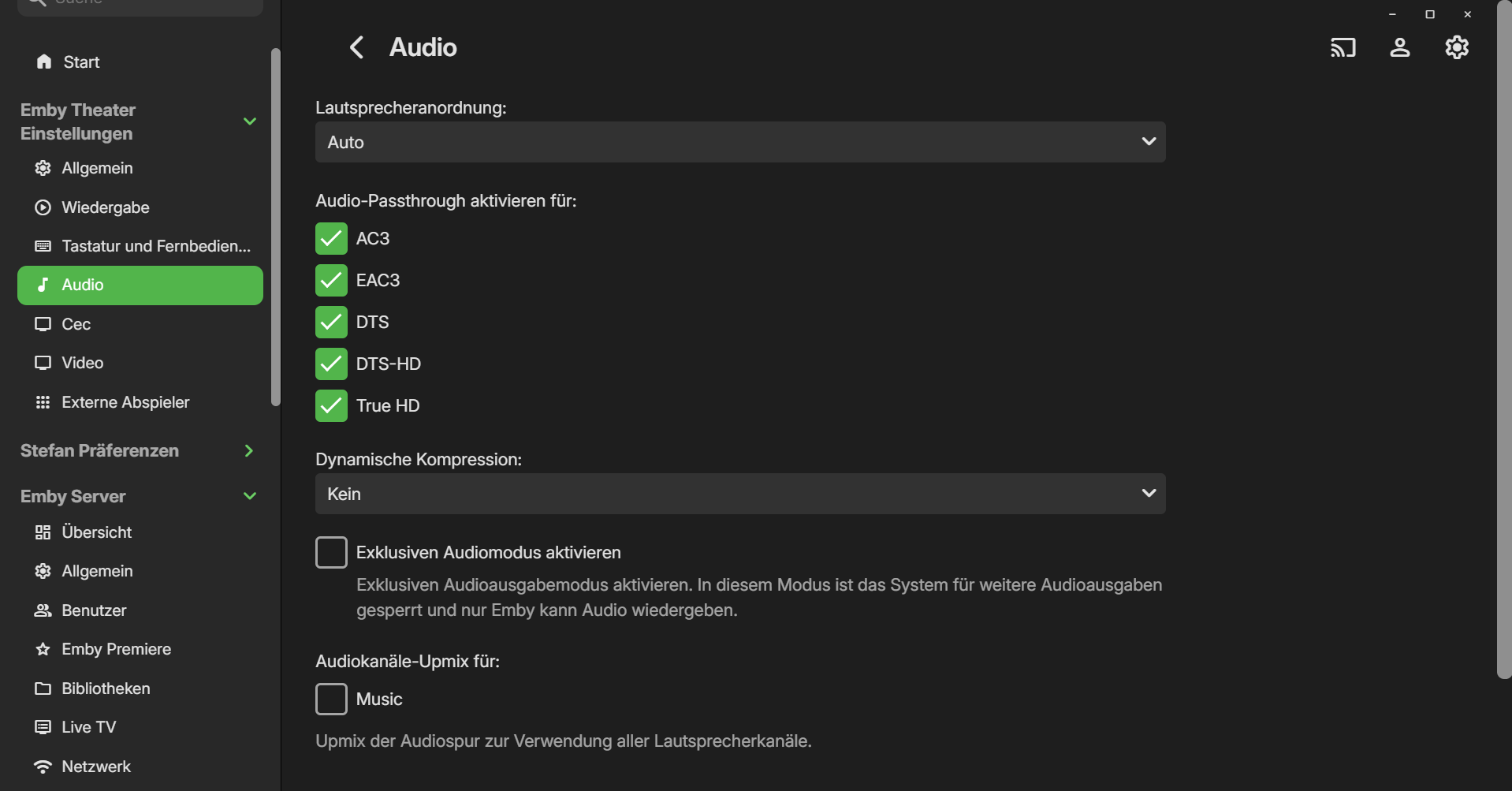The width and height of the screenshot is (1512, 791).
Task: Click the back arrow next to Audio
Action: [357, 47]
